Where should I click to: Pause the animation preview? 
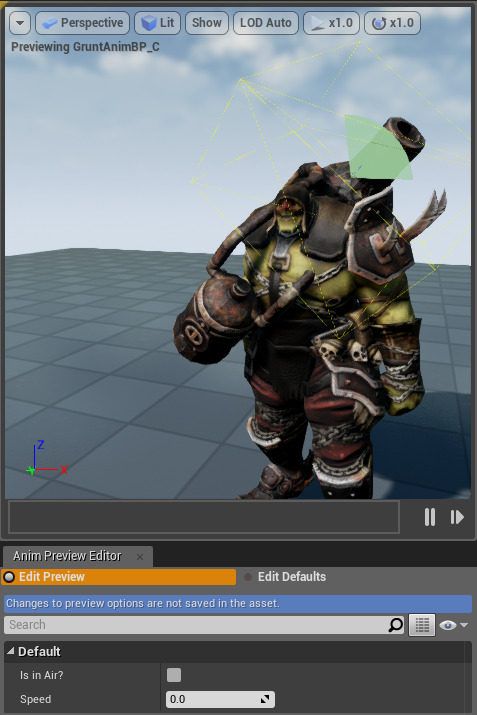(430, 517)
